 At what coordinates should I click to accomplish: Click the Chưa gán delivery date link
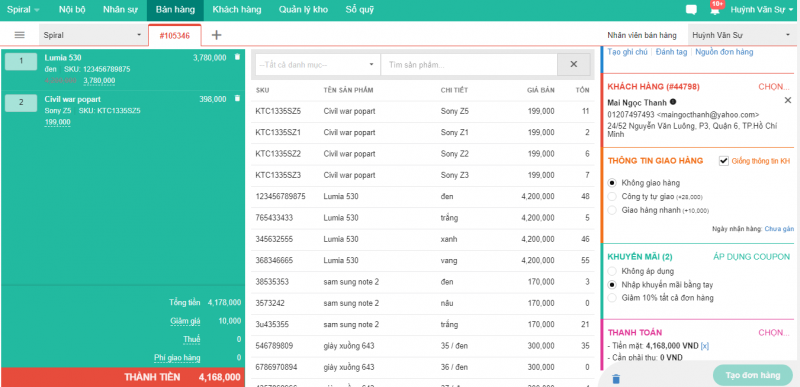click(779, 229)
